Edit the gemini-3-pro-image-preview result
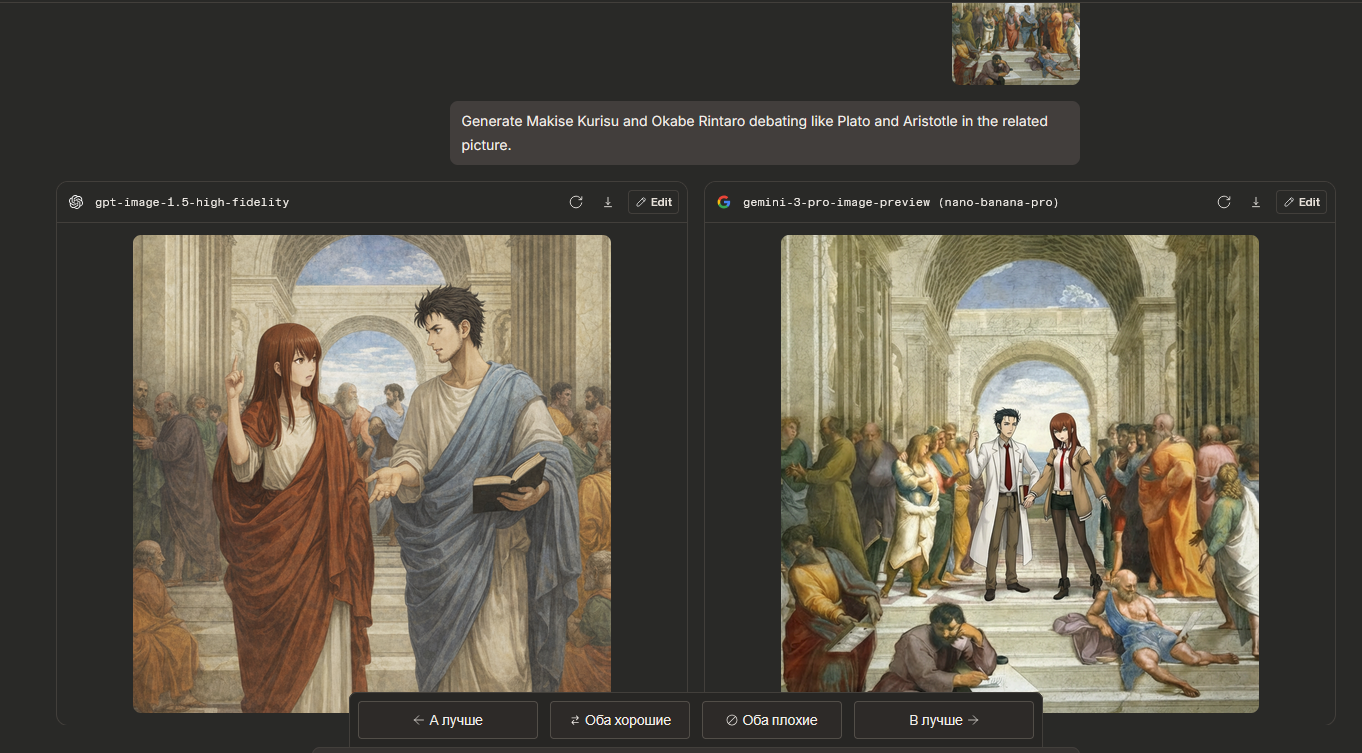 [x=1301, y=202]
